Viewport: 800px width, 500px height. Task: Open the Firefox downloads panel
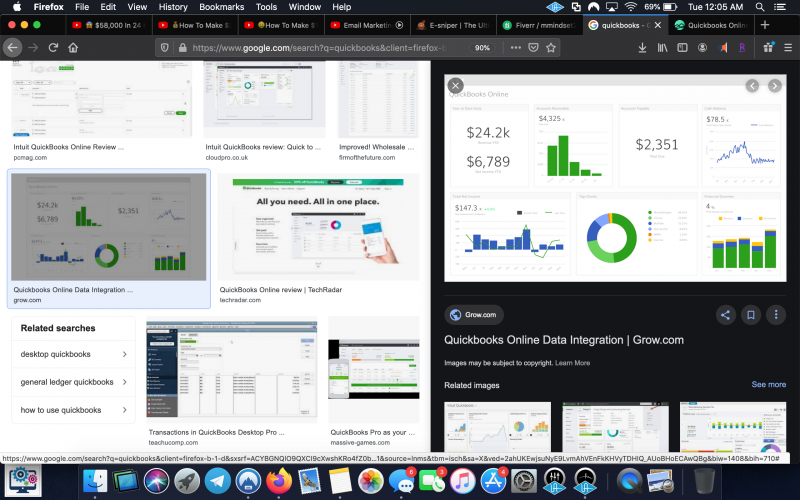click(642, 47)
